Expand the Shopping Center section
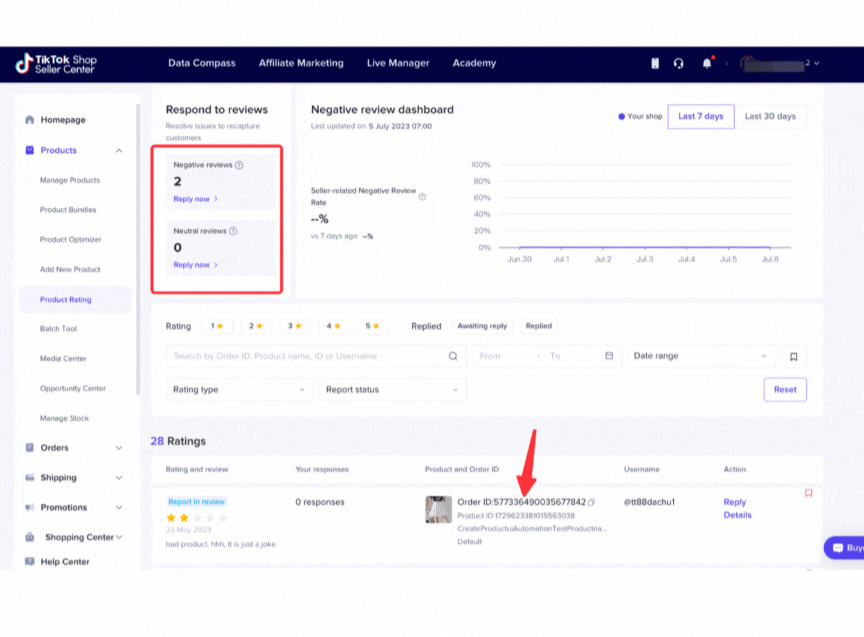This screenshot has height=637, width=864. (119, 537)
